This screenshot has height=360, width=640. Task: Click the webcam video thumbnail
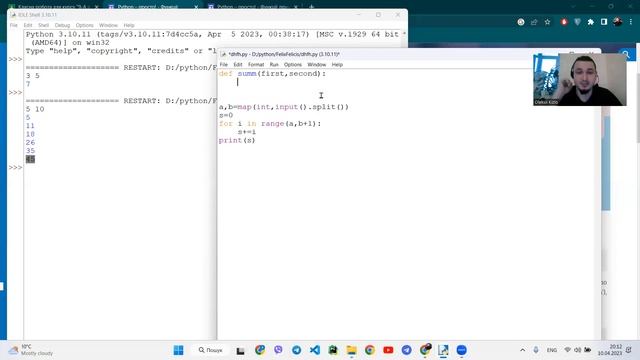pyautogui.click(x=580, y=79)
